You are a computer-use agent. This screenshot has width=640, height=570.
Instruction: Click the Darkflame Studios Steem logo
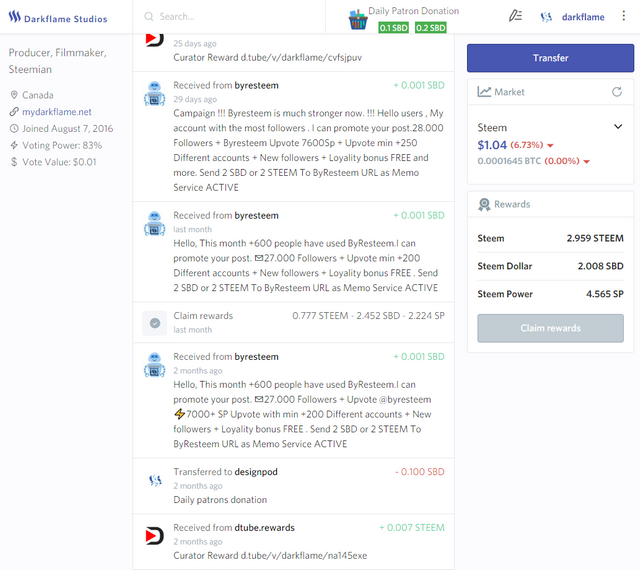click(x=14, y=16)
